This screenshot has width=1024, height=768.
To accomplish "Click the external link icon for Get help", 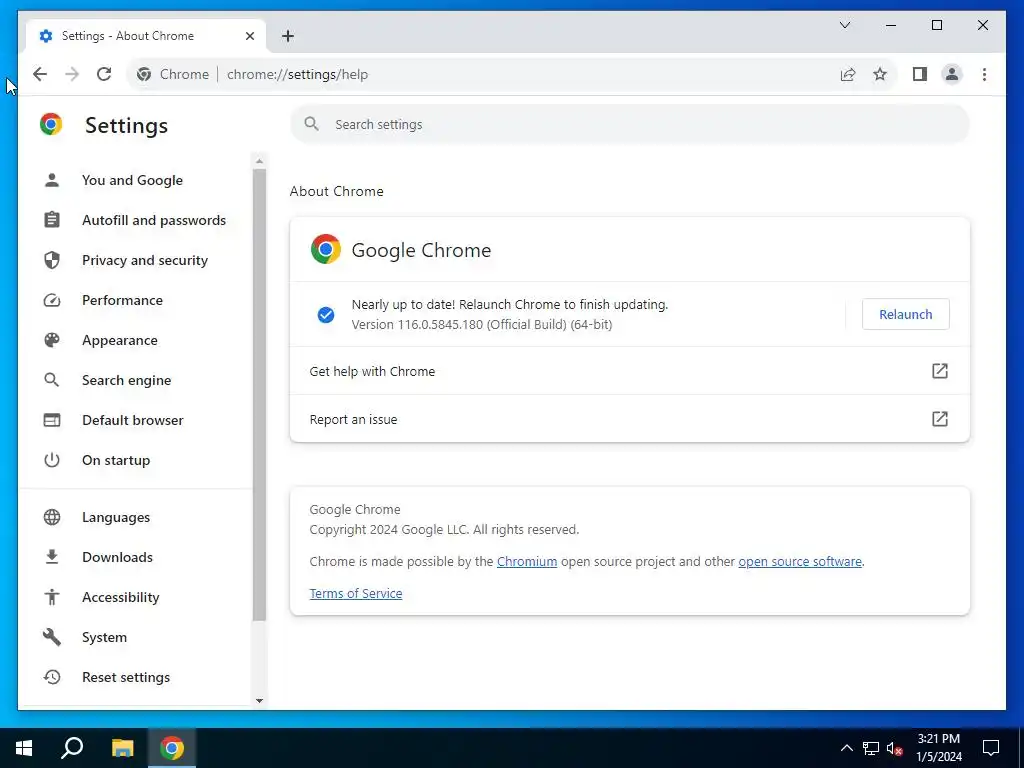I will [x=939, y=371].
